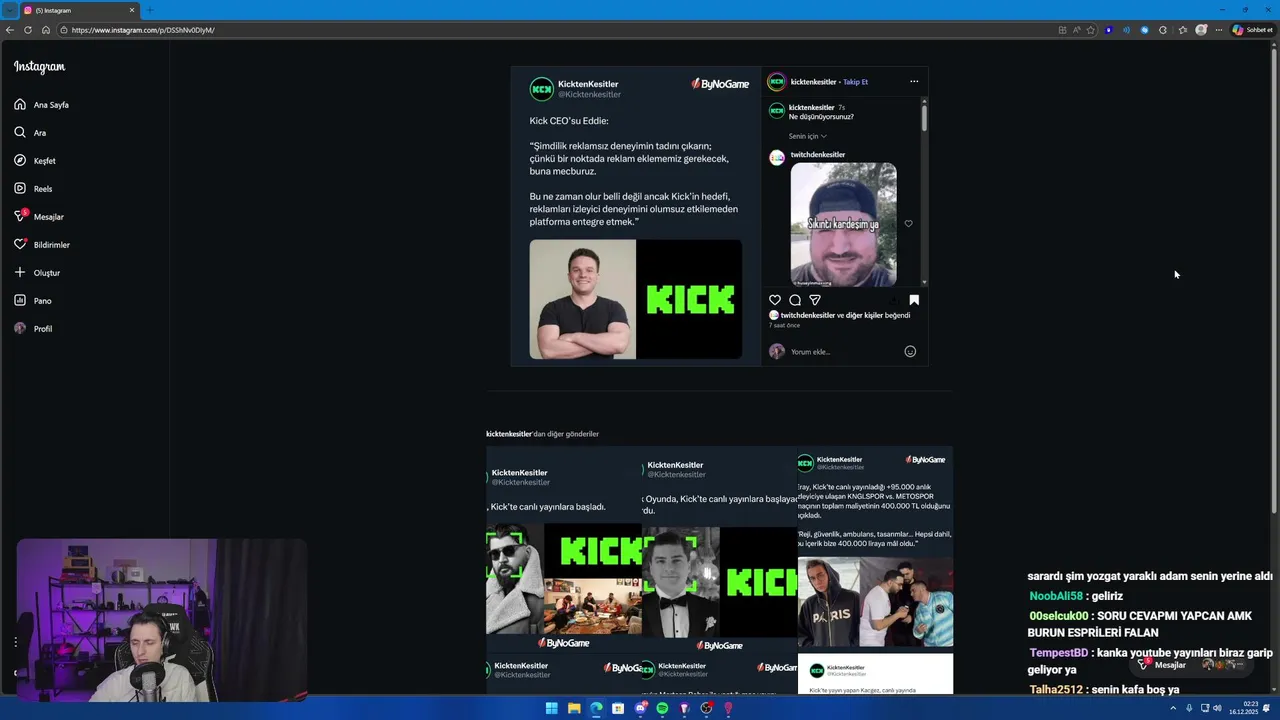
Task: Open Microsoft Store from the taskbar
Action: 618,708
